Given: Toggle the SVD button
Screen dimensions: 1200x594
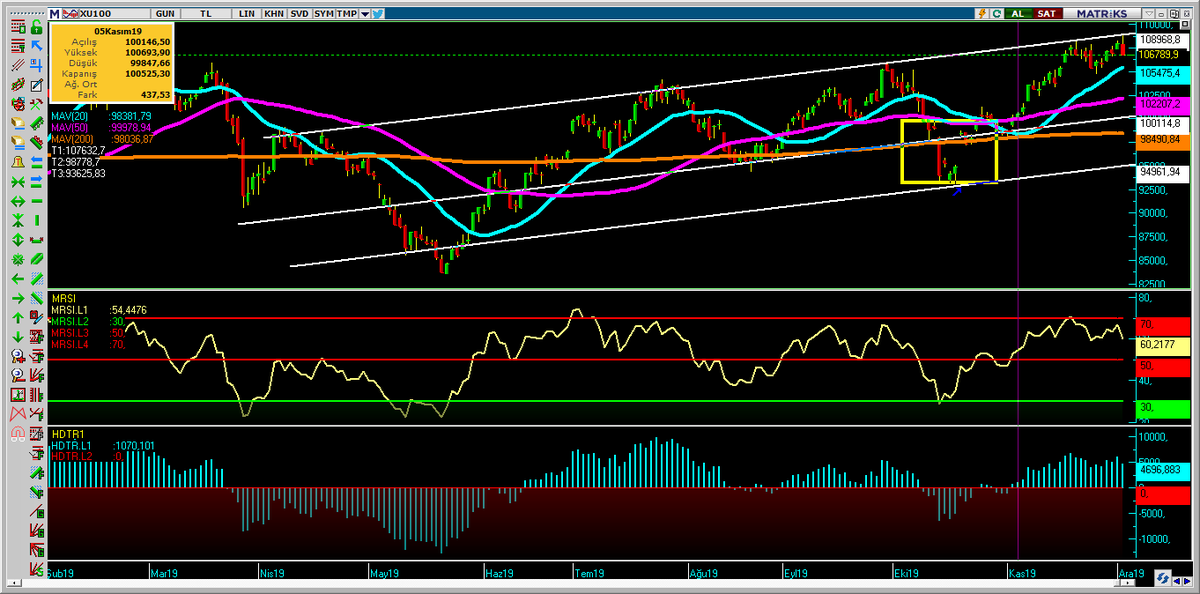Looking at the screenshot, I should [299, 14].
